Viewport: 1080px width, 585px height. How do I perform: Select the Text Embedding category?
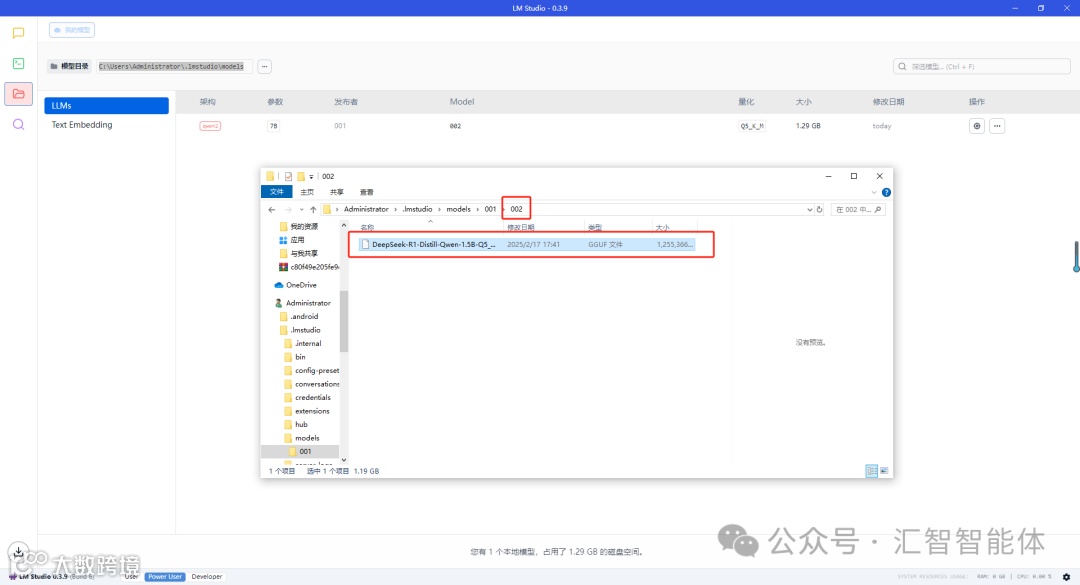(82, 125)
